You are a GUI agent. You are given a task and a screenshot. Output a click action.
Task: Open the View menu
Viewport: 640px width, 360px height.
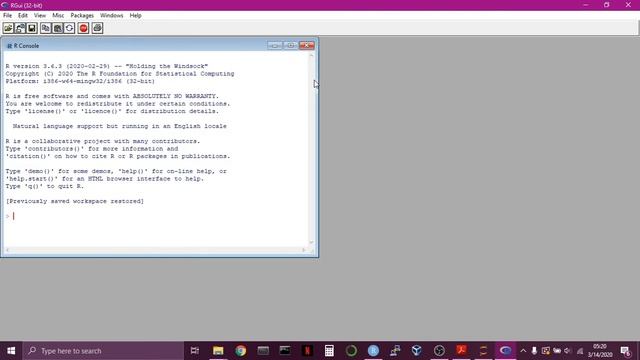[x=40, y=16]
